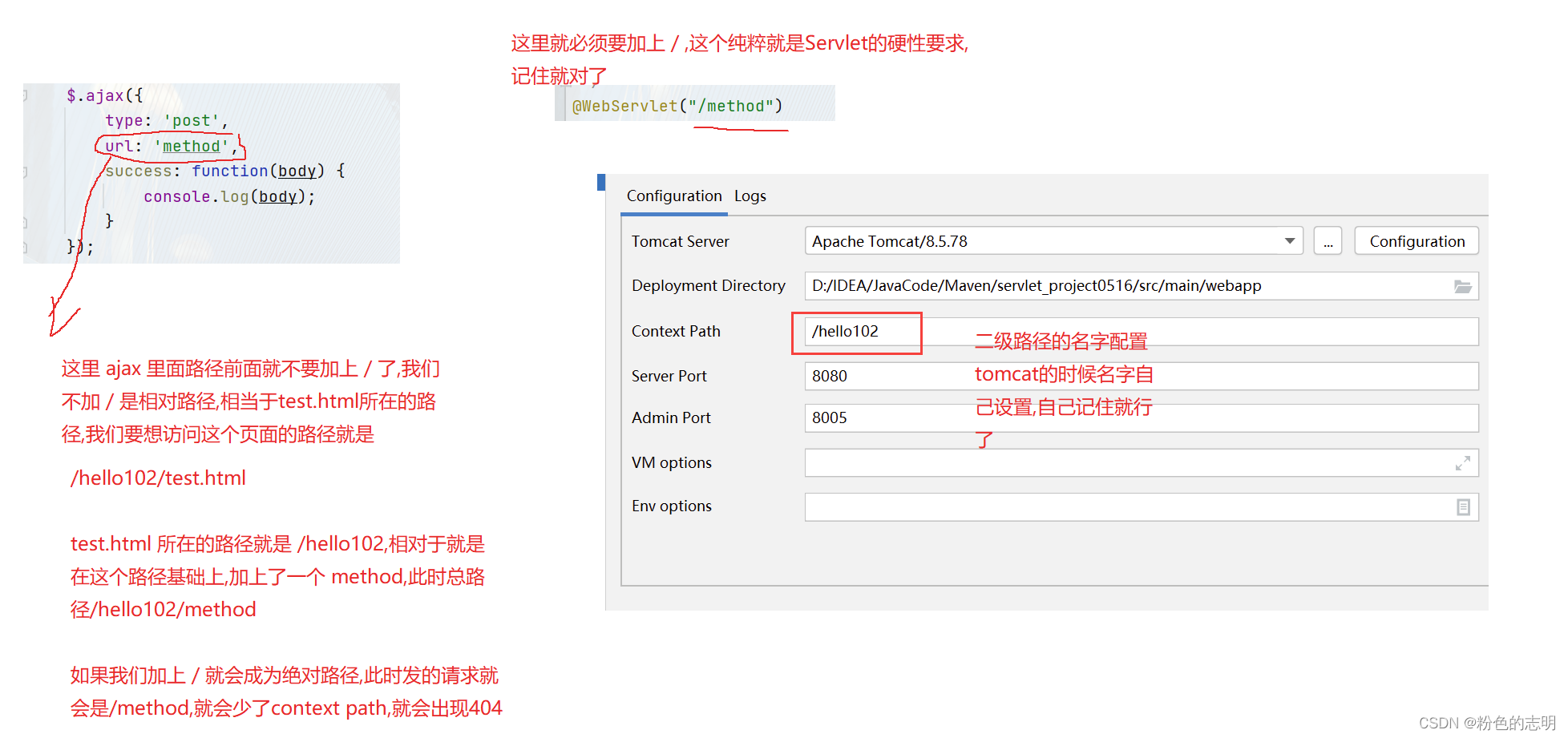Click the Tomcat Server label

(681, 241)
